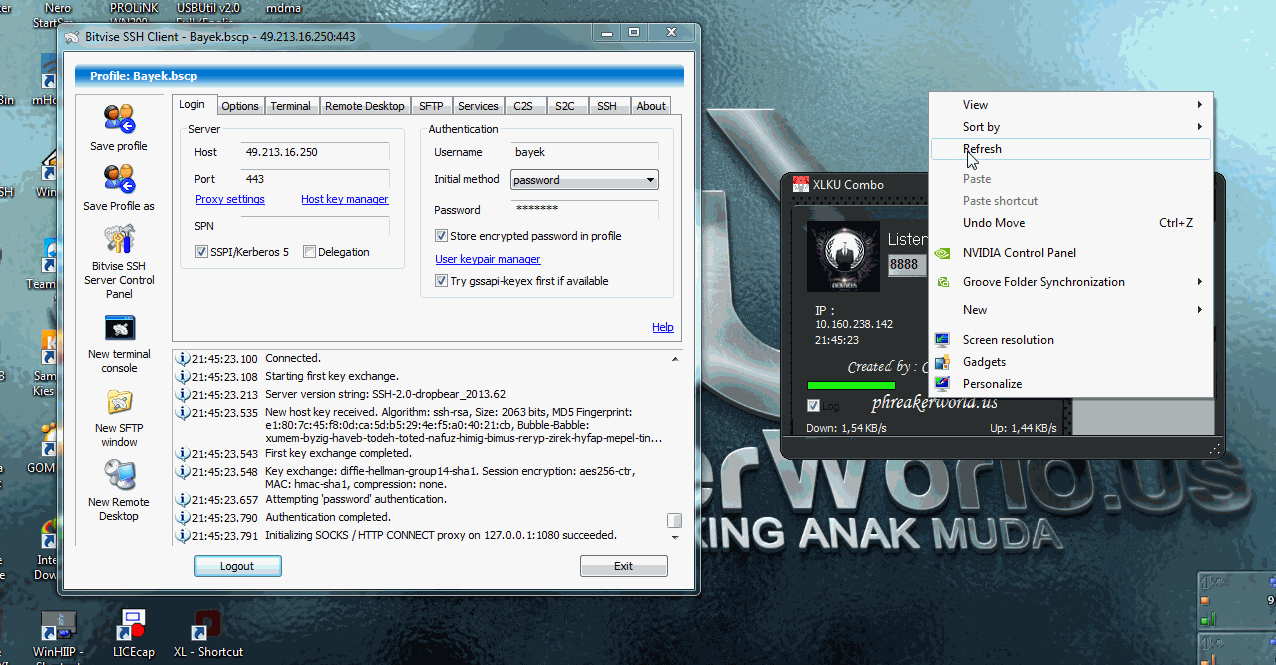This screenshot has height=665, width=1276.
Task: Click the Logout button
Action: point(237,566)
